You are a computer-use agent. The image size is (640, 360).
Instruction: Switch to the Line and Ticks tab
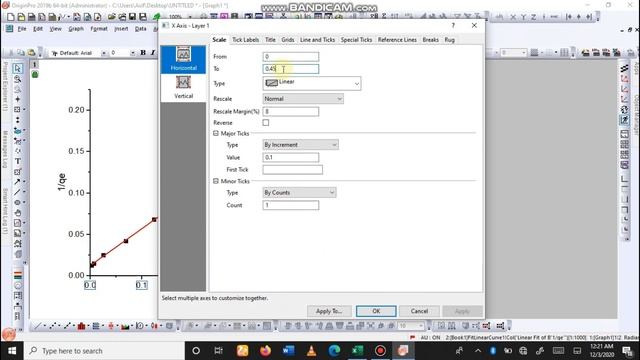click(x=317, y=40)
